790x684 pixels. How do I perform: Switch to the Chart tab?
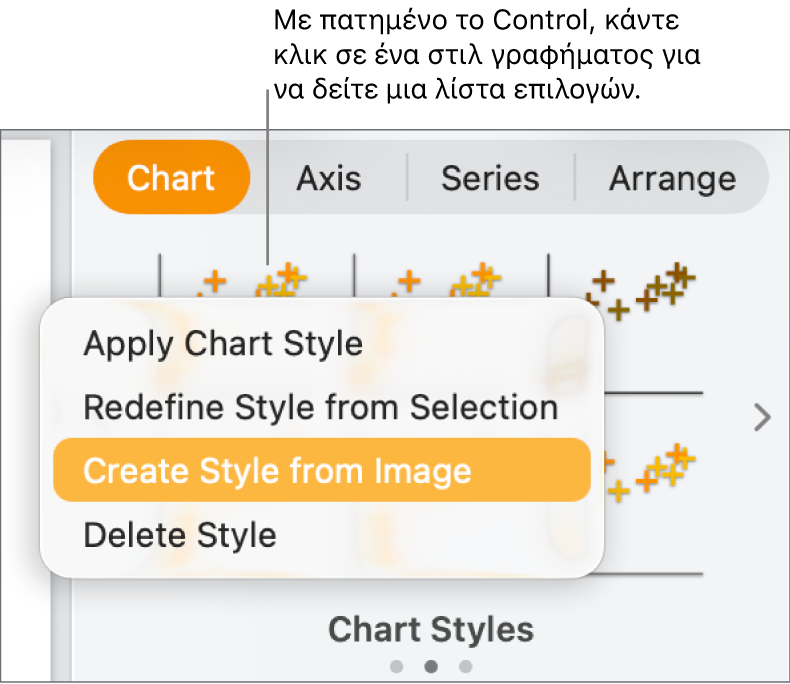click(171, 178)
